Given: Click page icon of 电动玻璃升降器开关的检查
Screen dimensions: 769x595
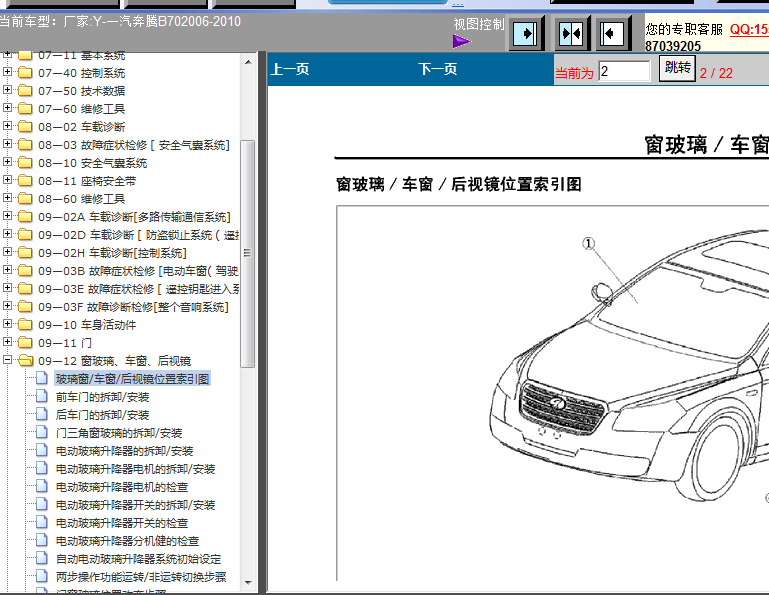Looking at the screenshot, I should pos(42,522).
